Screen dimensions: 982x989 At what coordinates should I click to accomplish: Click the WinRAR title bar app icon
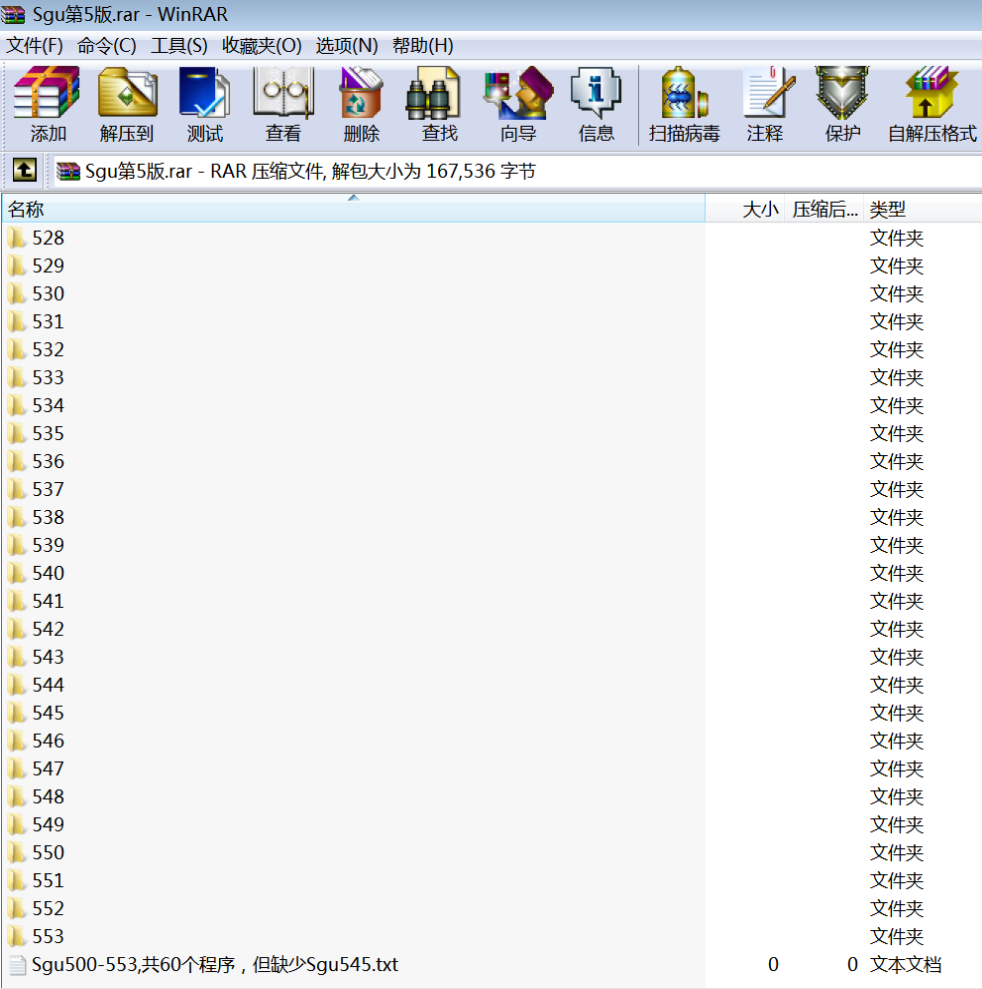[13, 14]
